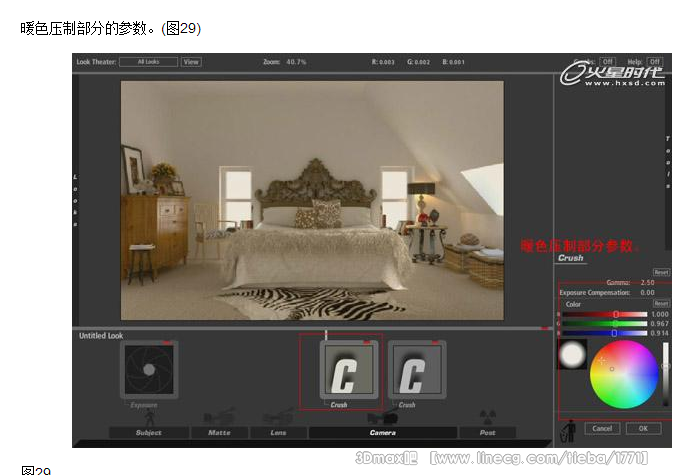Click the green value 0.967

660,324
